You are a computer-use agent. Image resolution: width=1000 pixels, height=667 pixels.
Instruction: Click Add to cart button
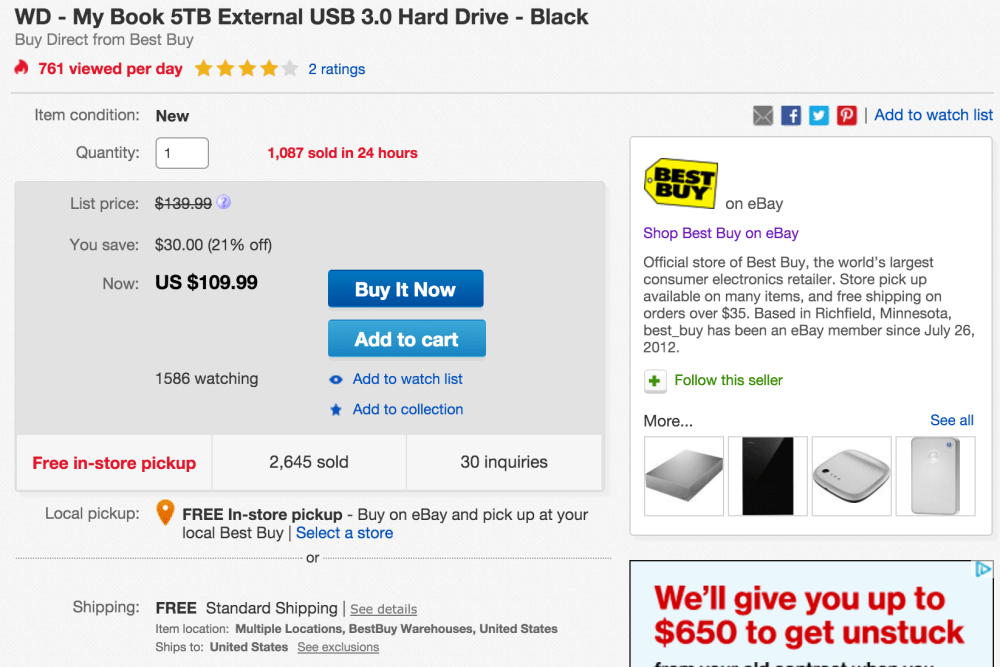(x=407, y=339)
